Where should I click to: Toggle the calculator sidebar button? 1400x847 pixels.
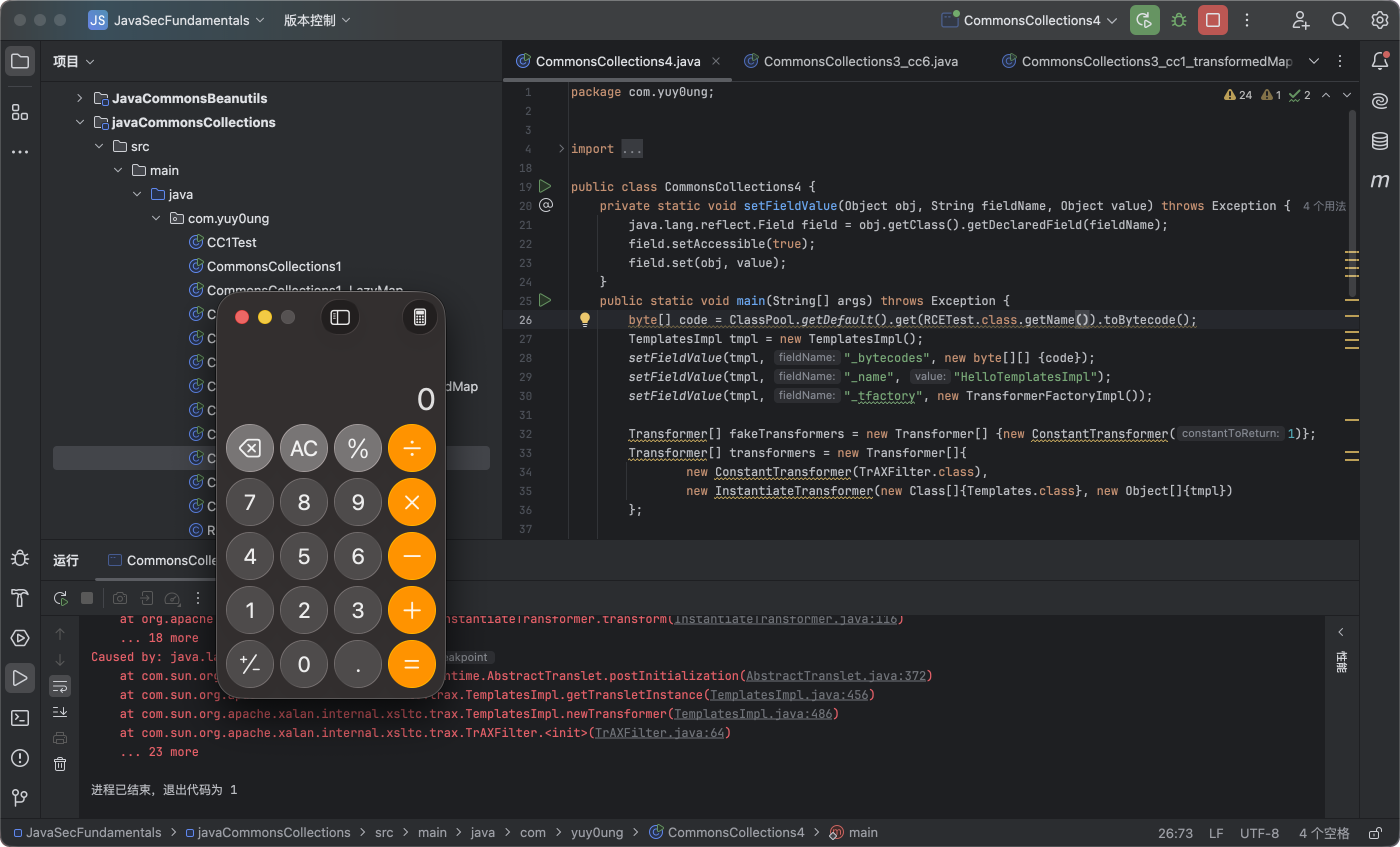pyautogui.click(x=340, y=317)
